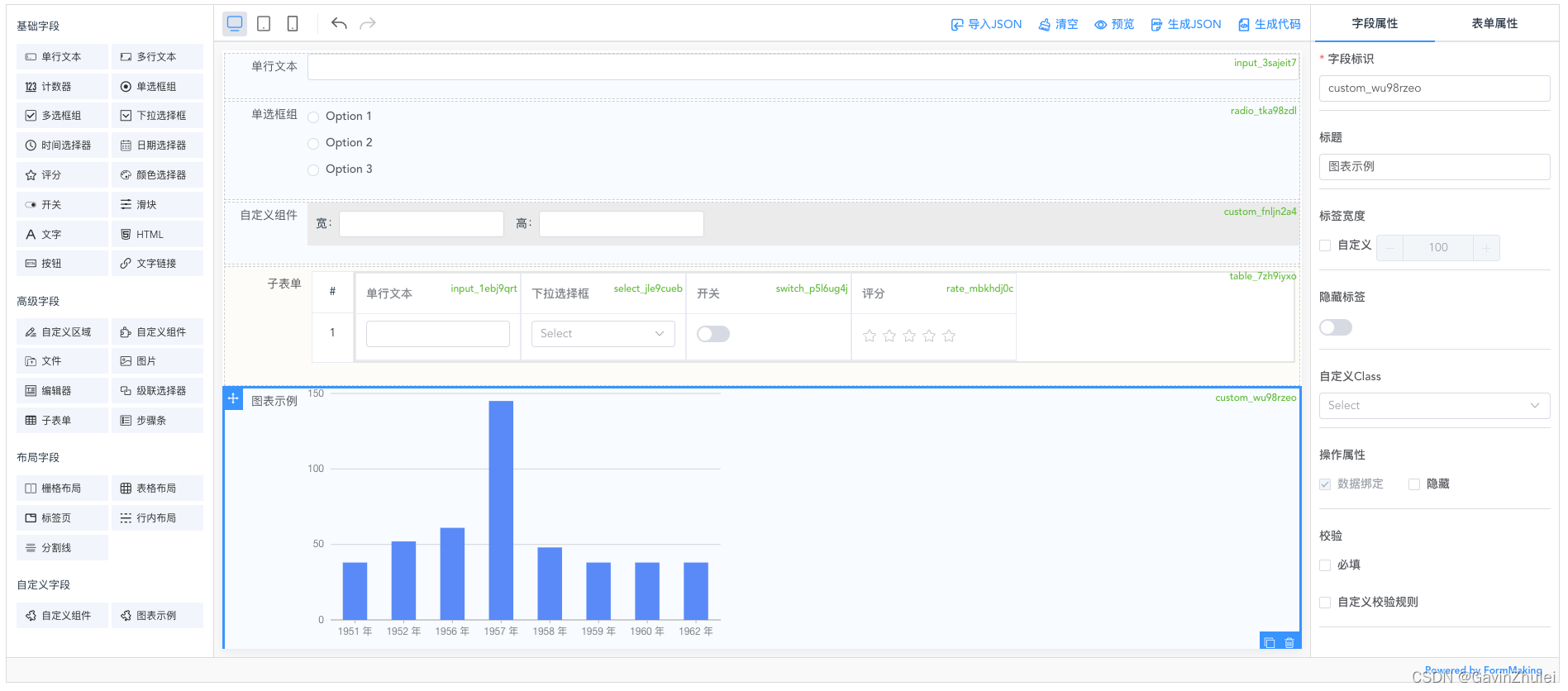Switch to tablet preview icon
The image size is (1568, 691).
pyautogui.click(x=264, y=24)
